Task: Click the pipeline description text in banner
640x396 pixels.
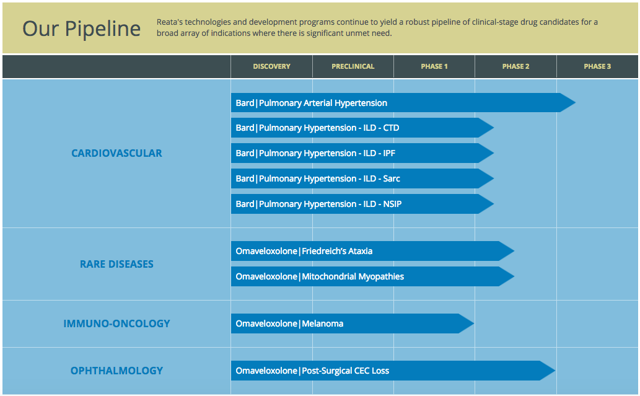Action: (x=377, y=27)
